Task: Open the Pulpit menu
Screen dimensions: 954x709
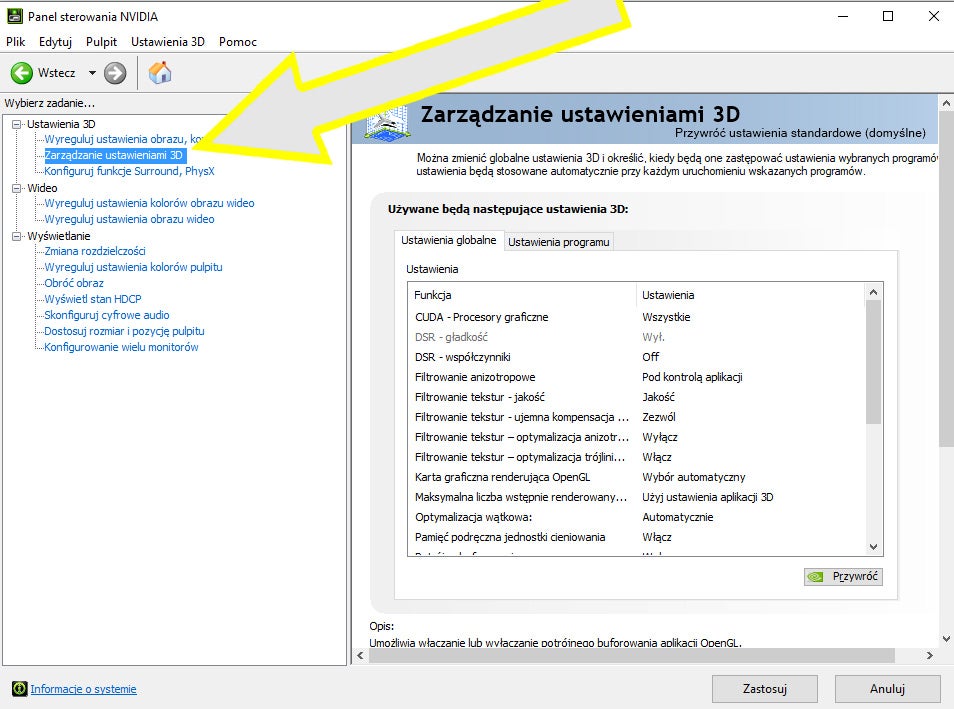Action: coord(101,42)
